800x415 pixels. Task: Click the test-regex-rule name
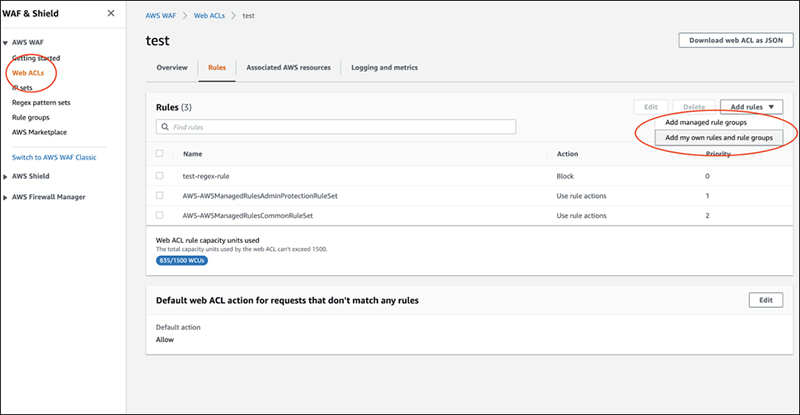(206, 176)
